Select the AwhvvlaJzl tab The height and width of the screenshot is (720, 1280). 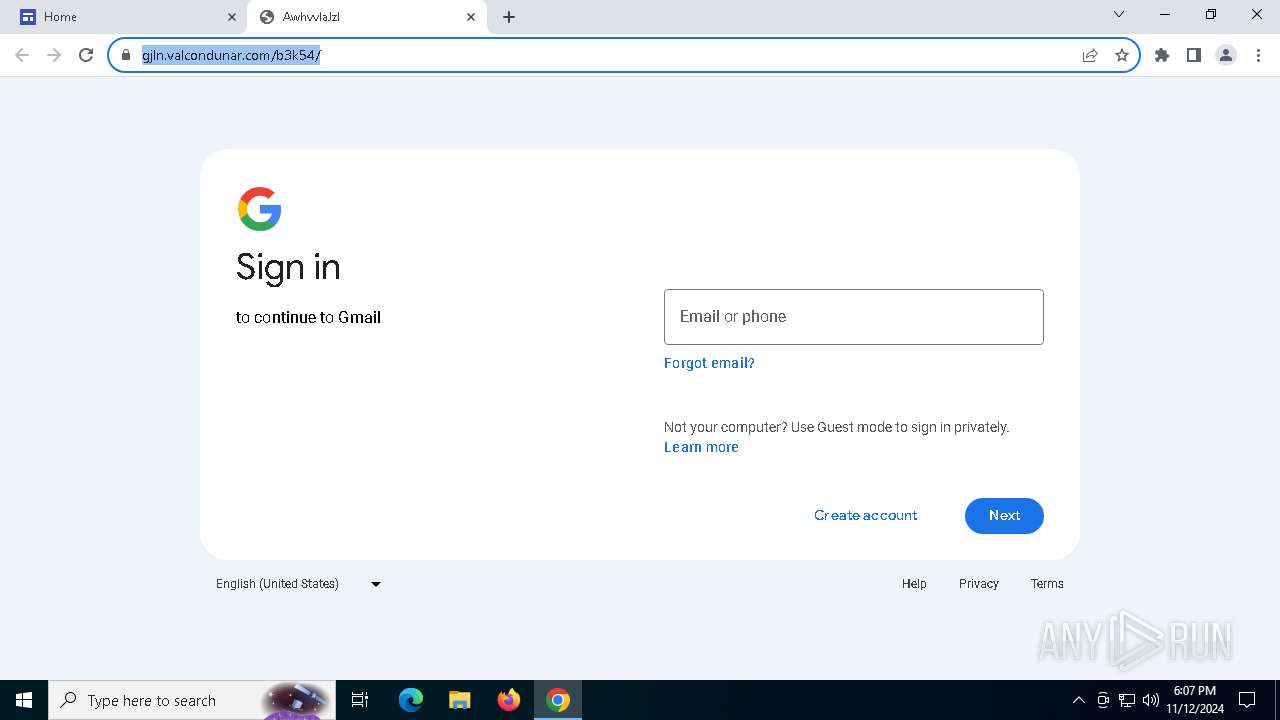(x=367, y=17)
